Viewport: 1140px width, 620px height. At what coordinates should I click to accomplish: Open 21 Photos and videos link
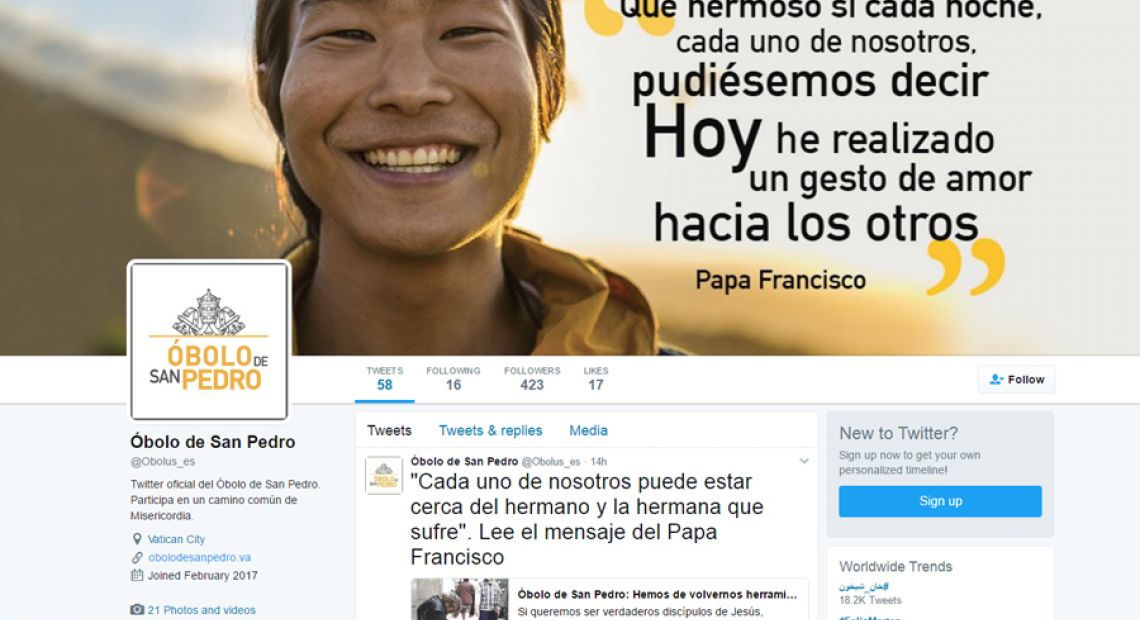[x=201, y=610]
